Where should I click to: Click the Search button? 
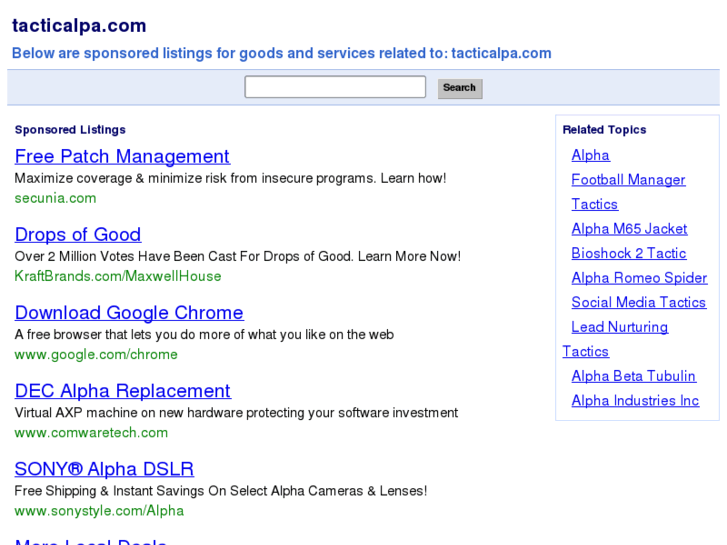pos(460,88)
